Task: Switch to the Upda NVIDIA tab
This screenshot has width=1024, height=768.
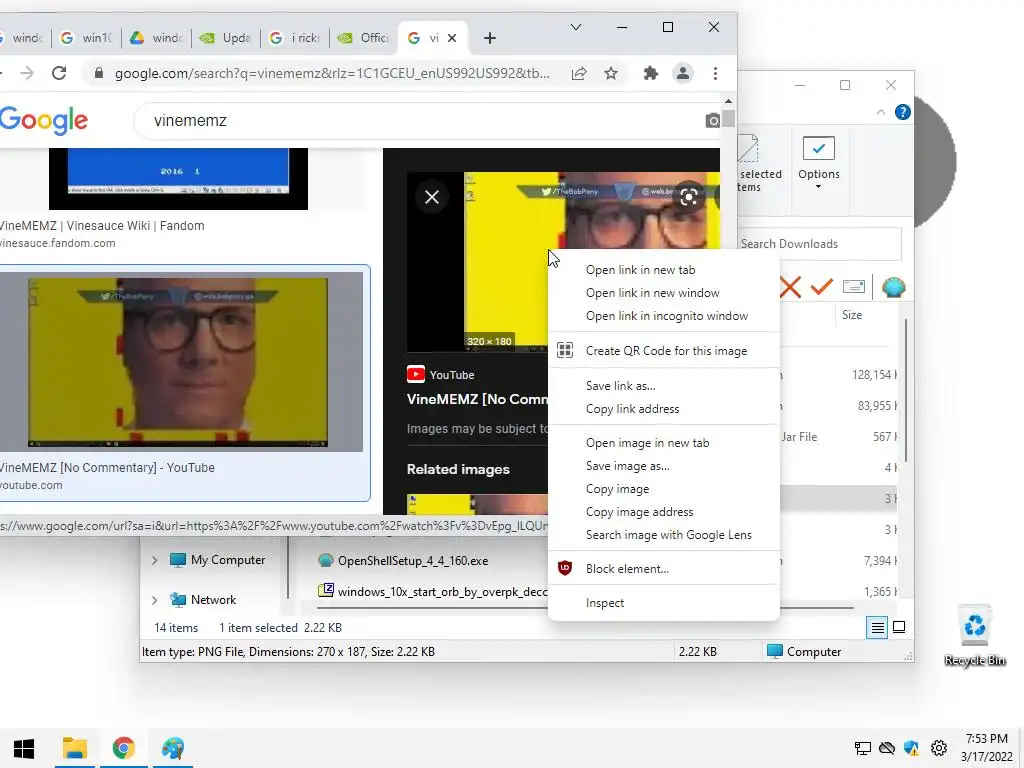Action: click(226, 39)
